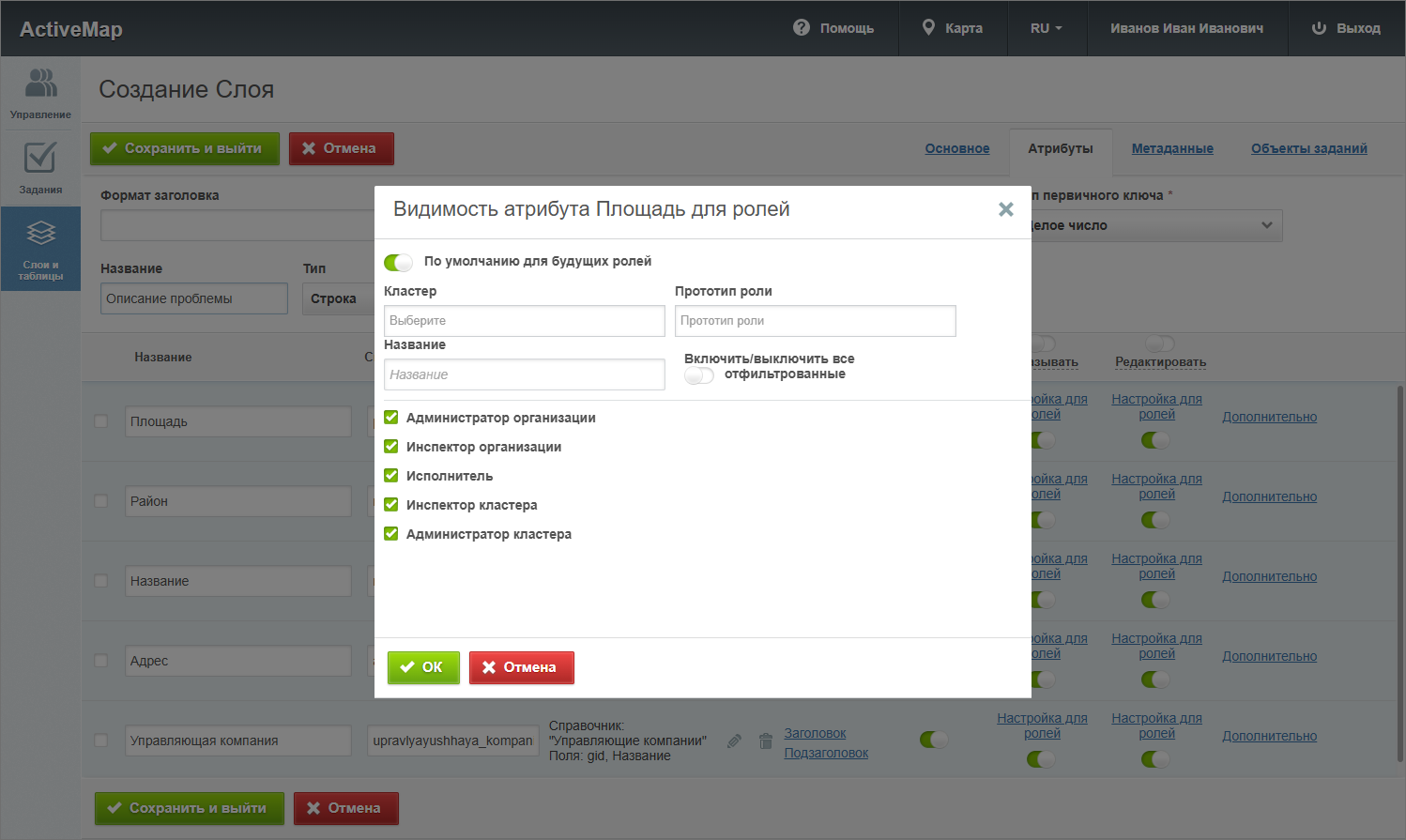Image resolution: width=1406 pixels, height=840 pixels.
Task: Close the role visibility dialog
Action: coord(1005,209)
